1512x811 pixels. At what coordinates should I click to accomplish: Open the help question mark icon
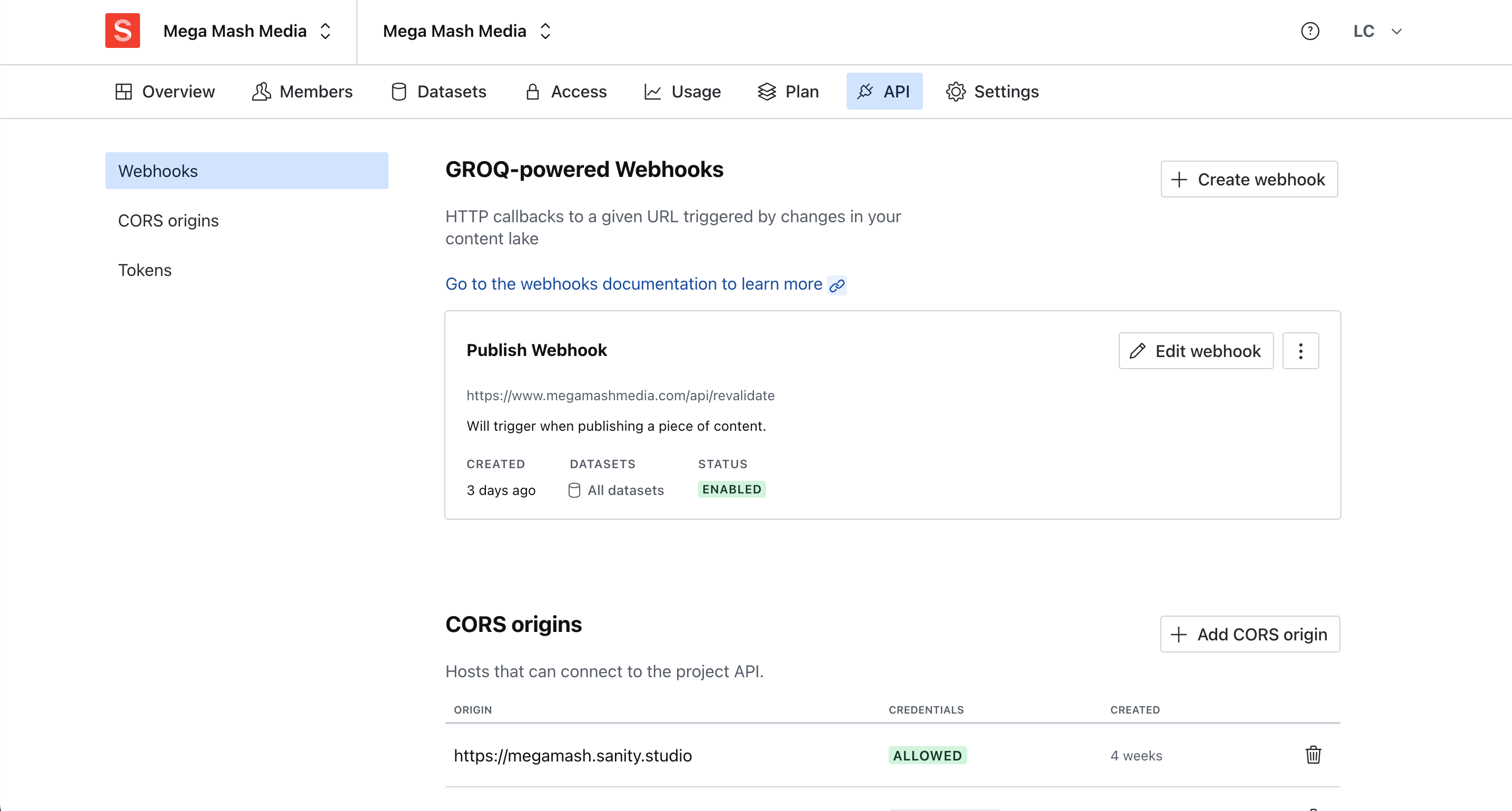coord(1310,31)
